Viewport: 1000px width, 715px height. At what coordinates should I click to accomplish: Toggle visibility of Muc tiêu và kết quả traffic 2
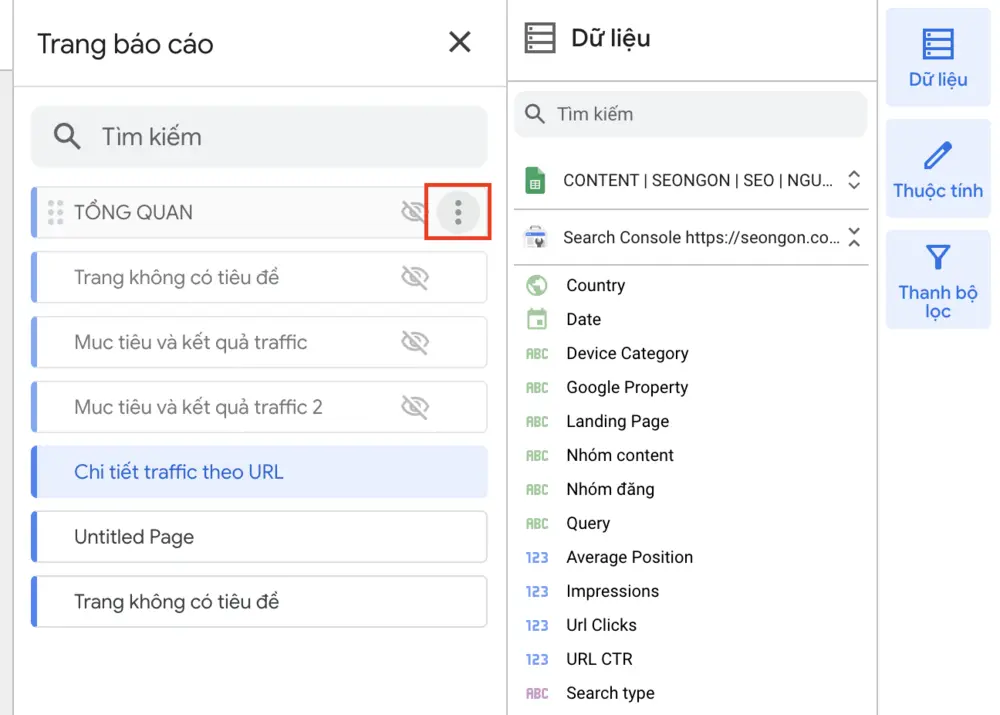415,407
